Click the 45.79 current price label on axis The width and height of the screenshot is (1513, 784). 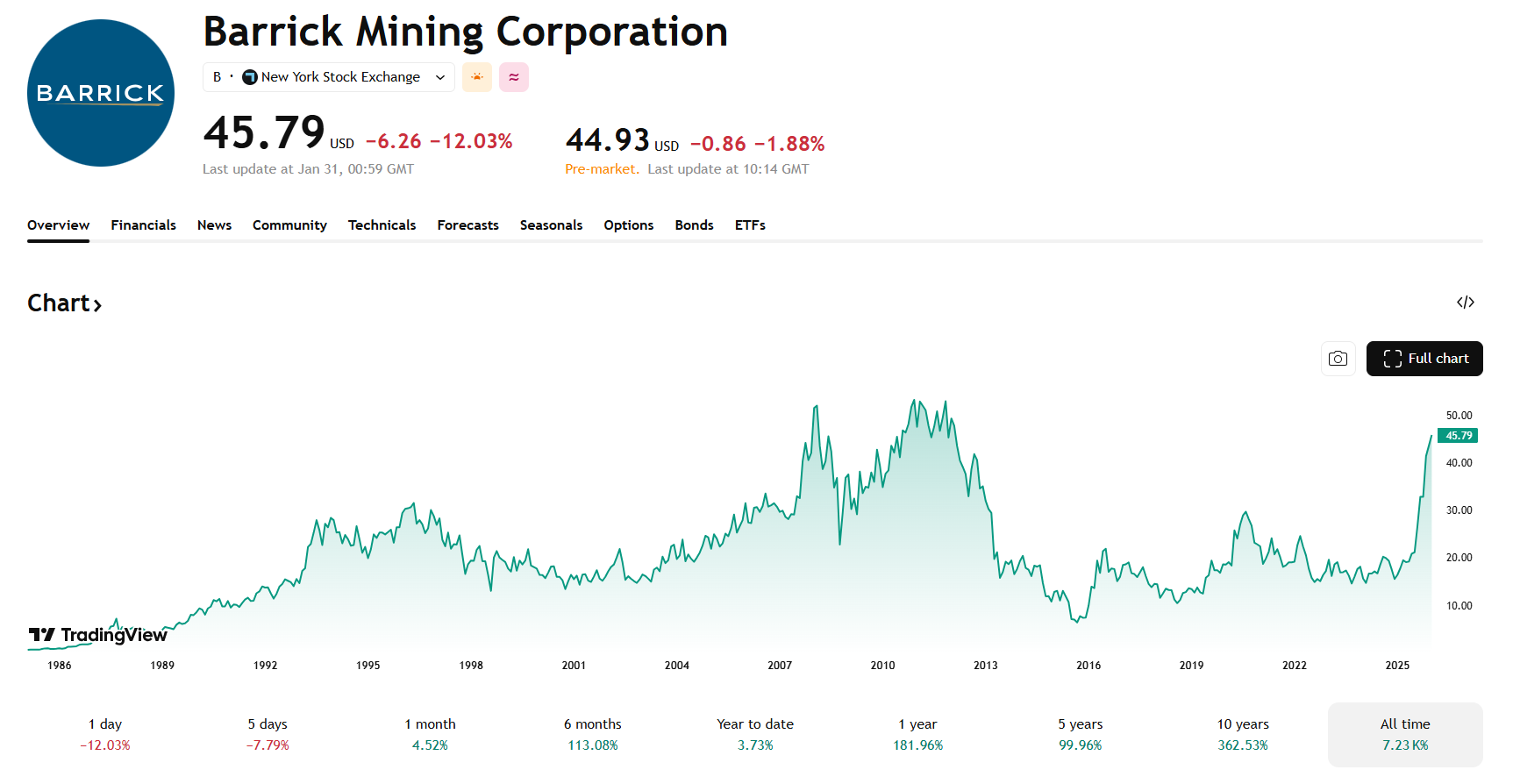1458,436
